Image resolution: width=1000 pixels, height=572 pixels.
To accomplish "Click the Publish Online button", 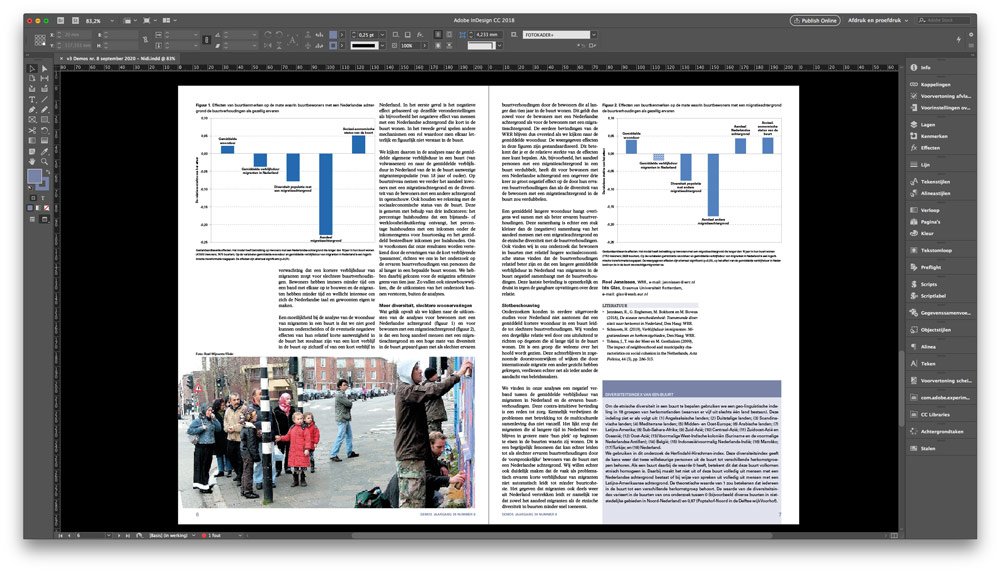I will (814, 20).
